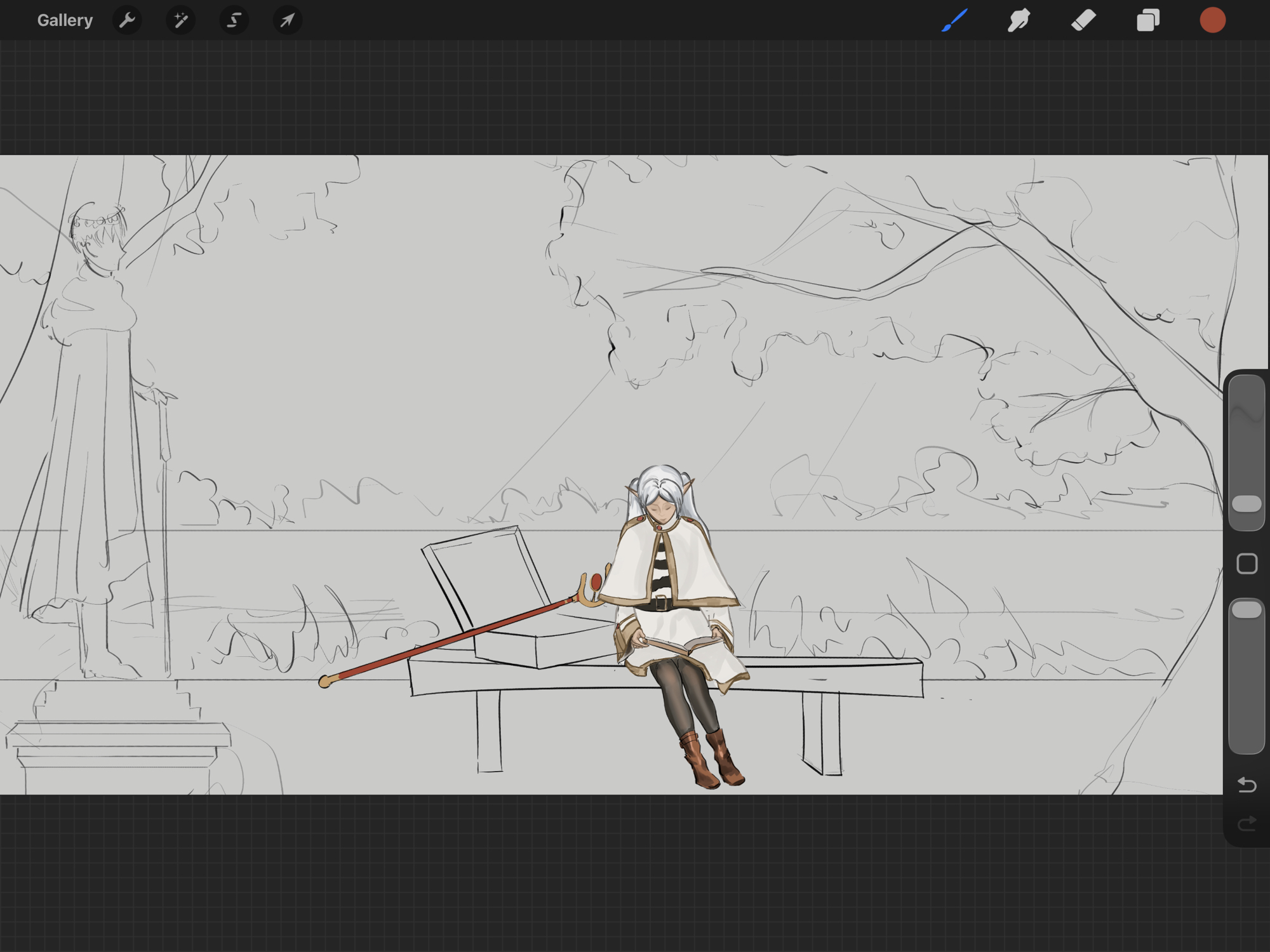Open the Layers panel
1270x952 pixels.
point(1148,20)
